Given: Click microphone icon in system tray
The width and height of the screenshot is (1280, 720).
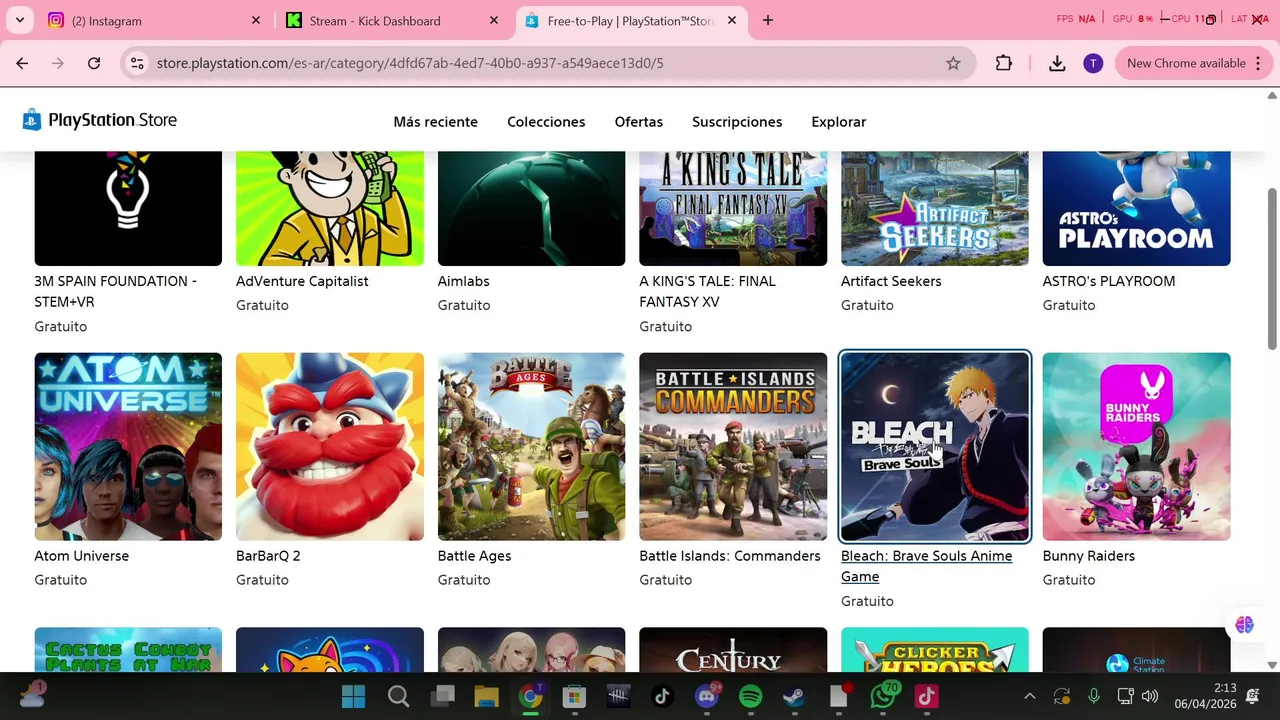Looking at the screenshot, I should (1094, 696).
